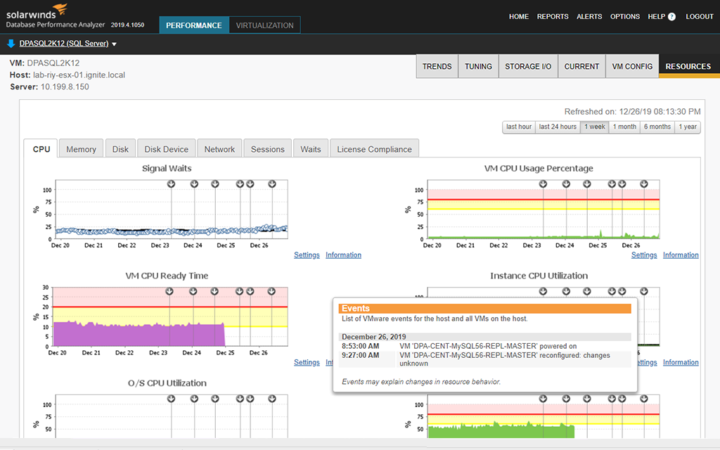Open the VIRTUALIZATION tab
This screenshot has width=720, height=450.
(x=264, y=25)
